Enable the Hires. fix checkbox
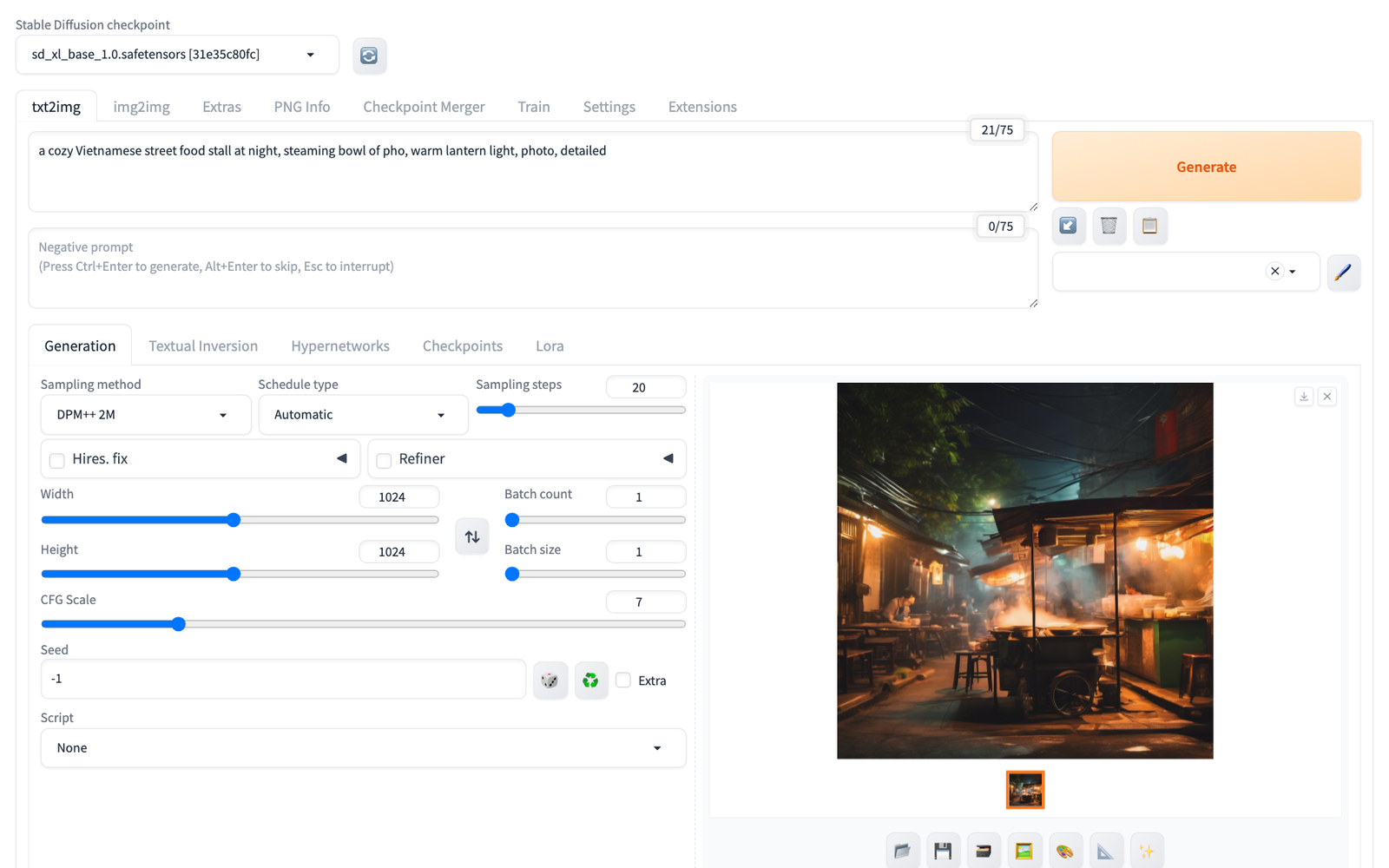Viewport: 1389px width, 868px height. tap(57, 460)
